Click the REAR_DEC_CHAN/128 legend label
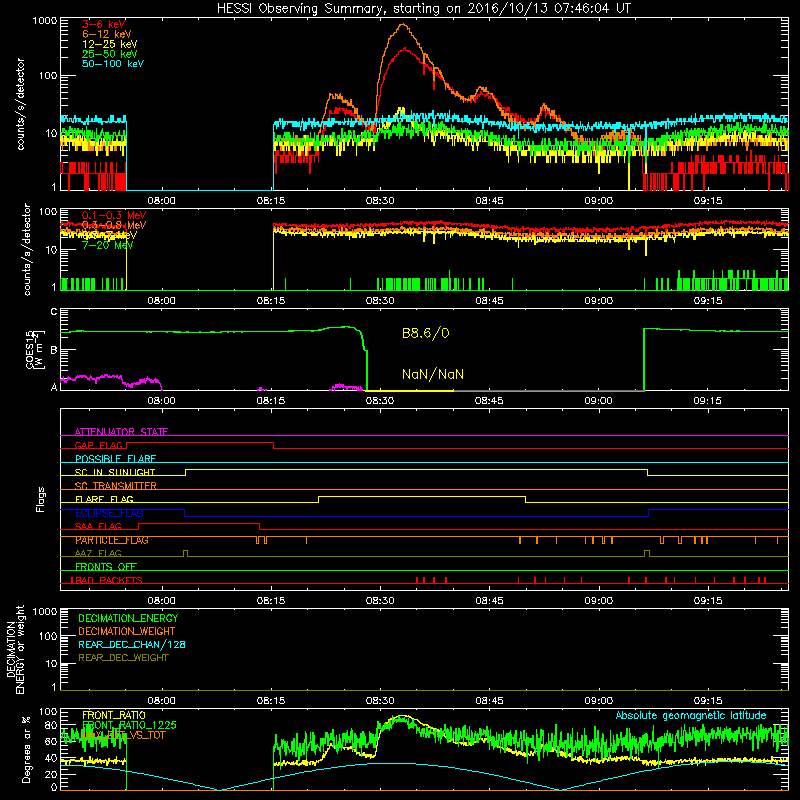 click(132, 644)
